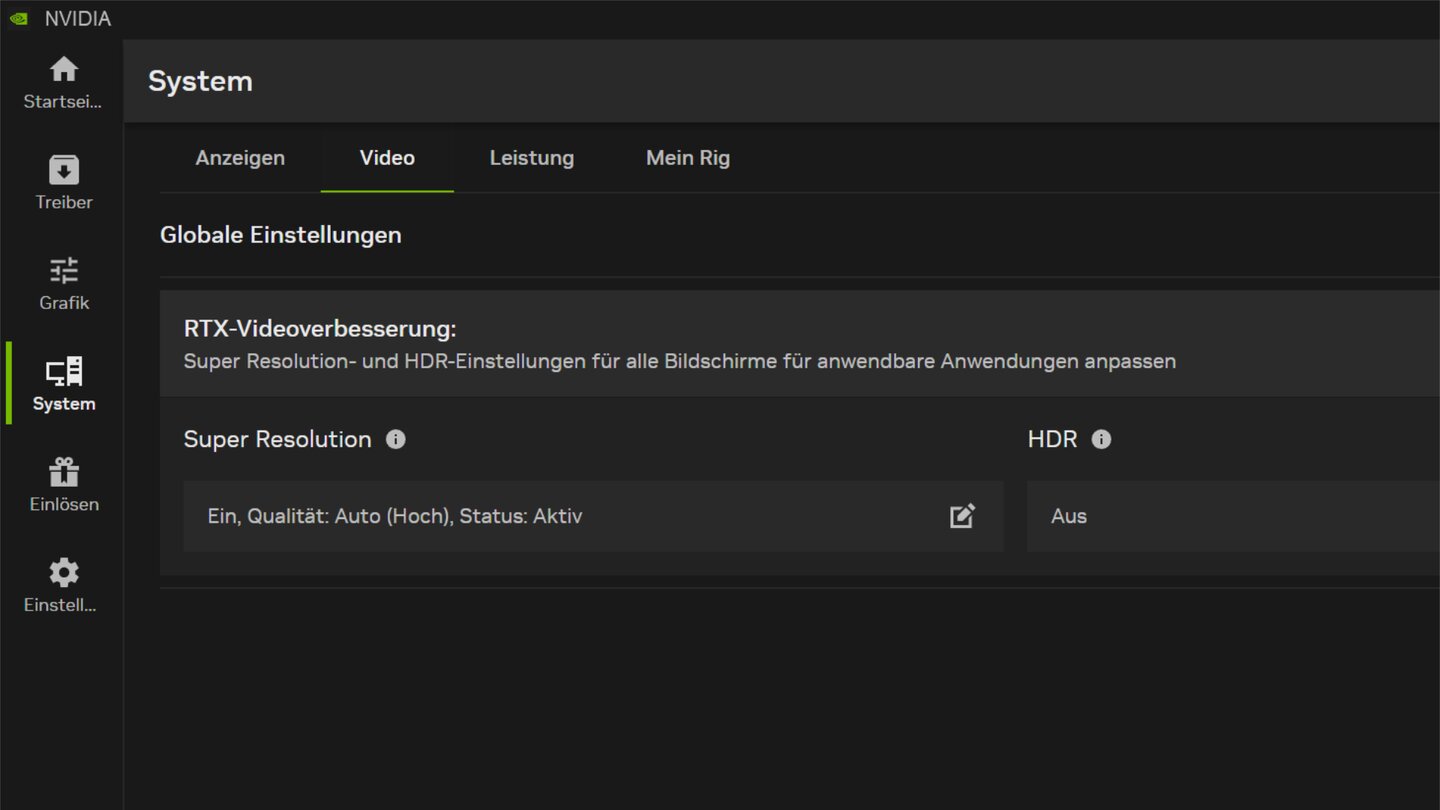This screenshot has width=1440, height=810.
Task: Click the Super Resolution status field text
Action: coord(395,516)
